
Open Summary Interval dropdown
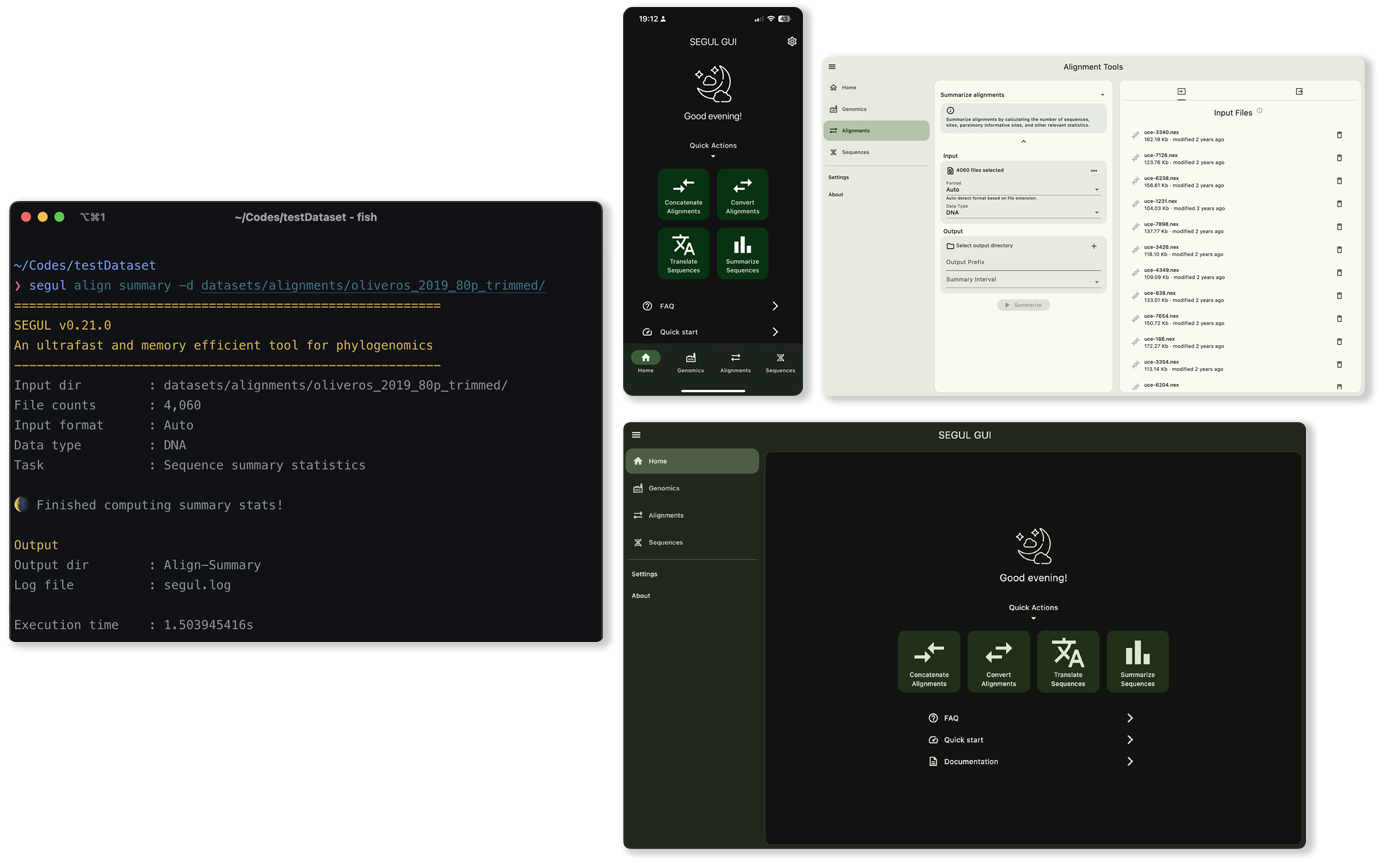(x=1023, y=280)
